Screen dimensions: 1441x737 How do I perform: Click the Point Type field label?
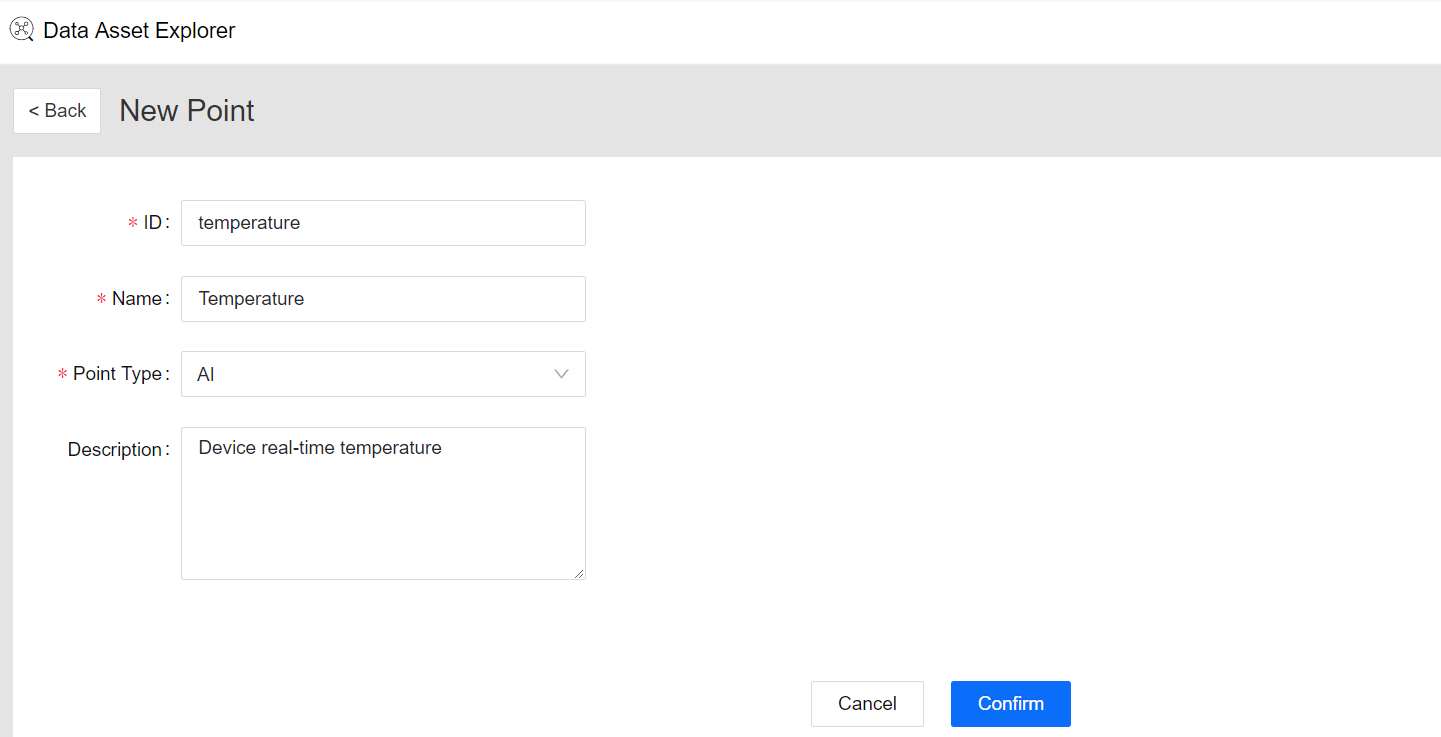117,374
